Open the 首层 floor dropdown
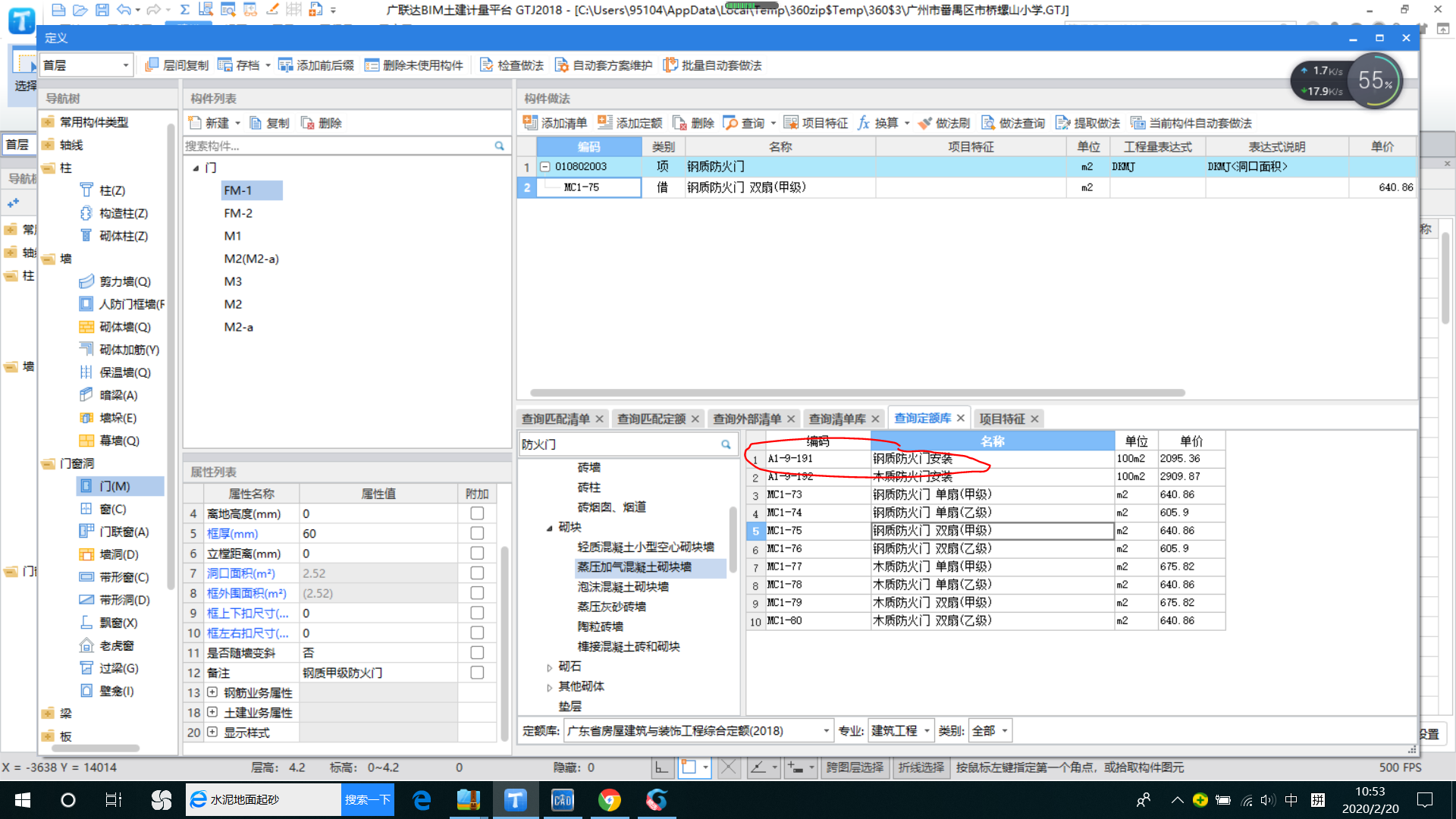Screen dimensions: 1456x819 coord(125,65)
